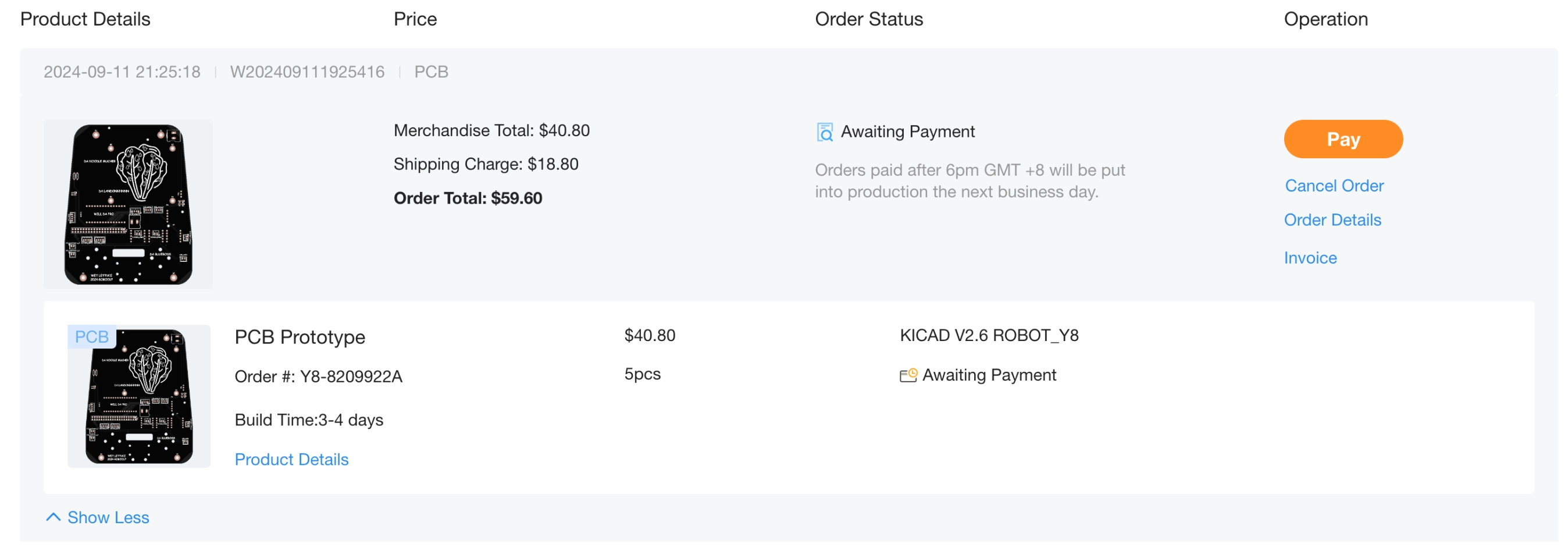1568x554 pixels.
Task: Open the Order Details link
Action: 1332,220
